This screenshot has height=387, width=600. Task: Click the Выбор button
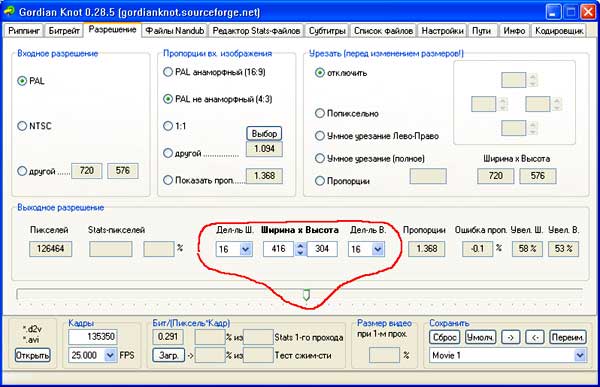[x=264, y=134]
